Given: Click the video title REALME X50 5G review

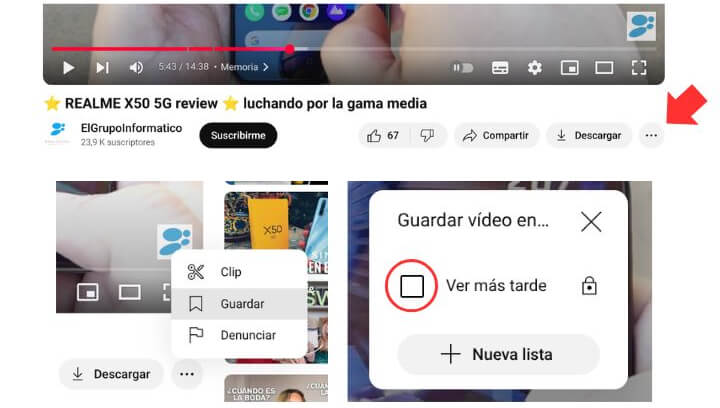Looking at the screenshot, I should [x=235, y=103].
